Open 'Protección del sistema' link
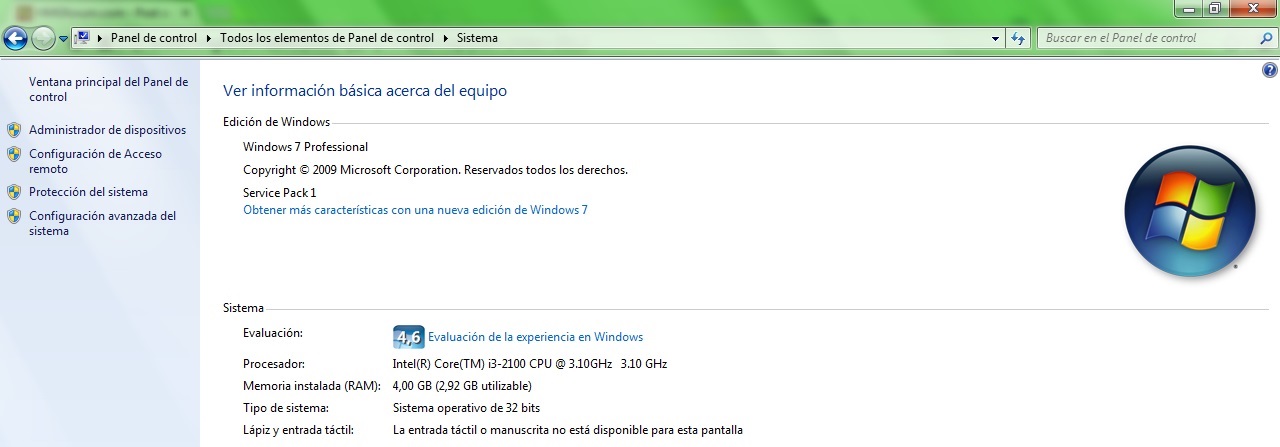This screenshot has width=1280, height=447. 88,192
